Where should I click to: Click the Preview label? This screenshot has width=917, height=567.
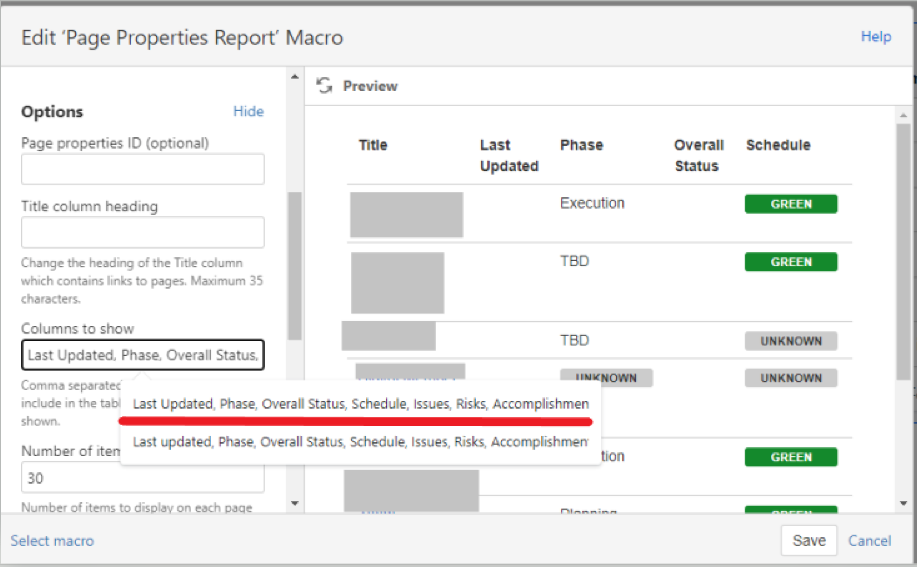[x=370, y=86]
